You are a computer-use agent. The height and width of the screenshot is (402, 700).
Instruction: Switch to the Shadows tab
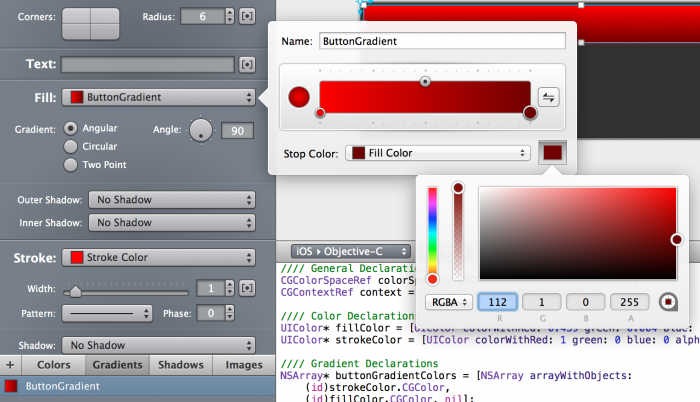click(x=180, y=365)
